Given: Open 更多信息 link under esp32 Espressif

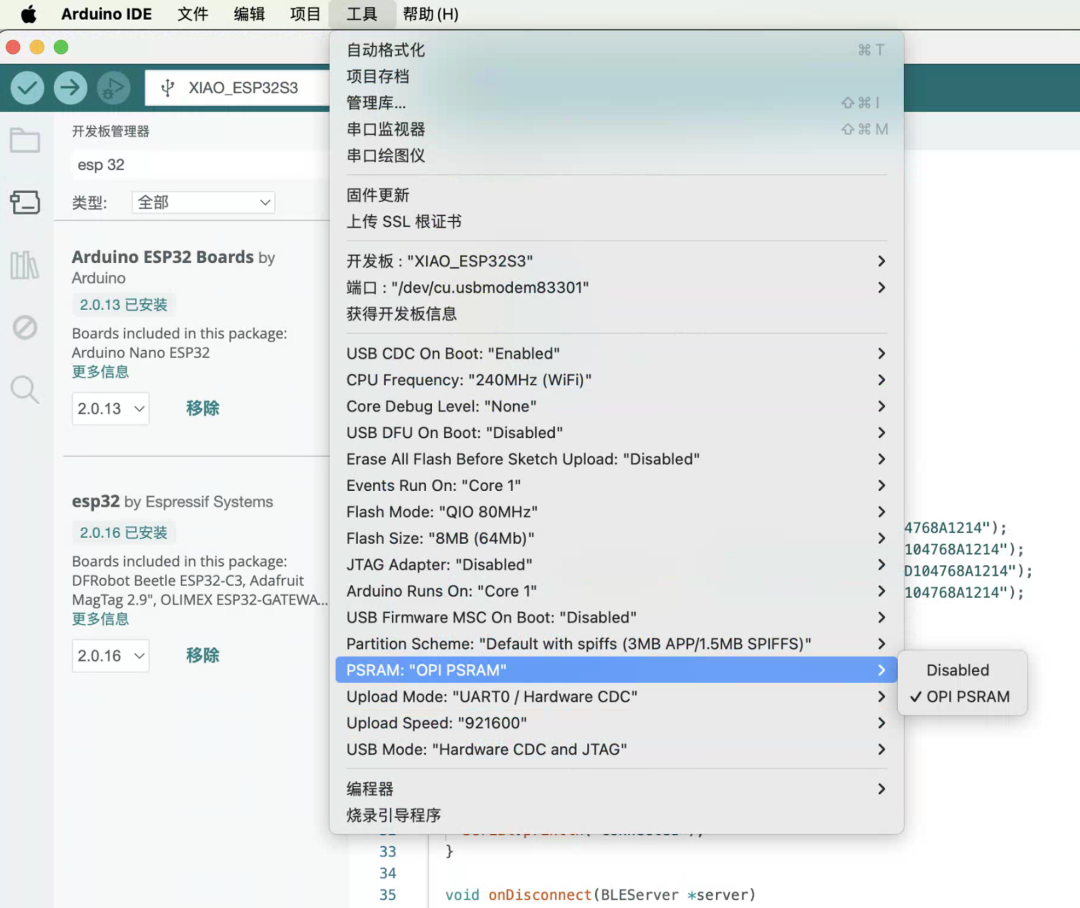Looking at the screenshot, I should pyautogui.click(x=101, y=619).
